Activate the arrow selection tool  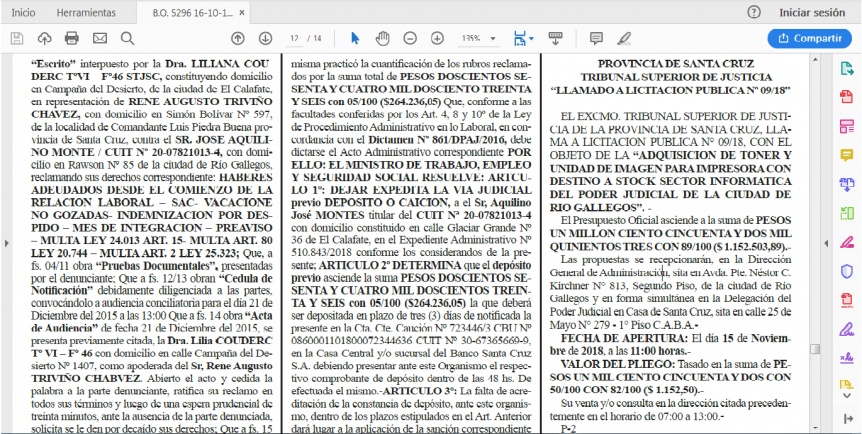pyautogui.click(x=355, y=38)
